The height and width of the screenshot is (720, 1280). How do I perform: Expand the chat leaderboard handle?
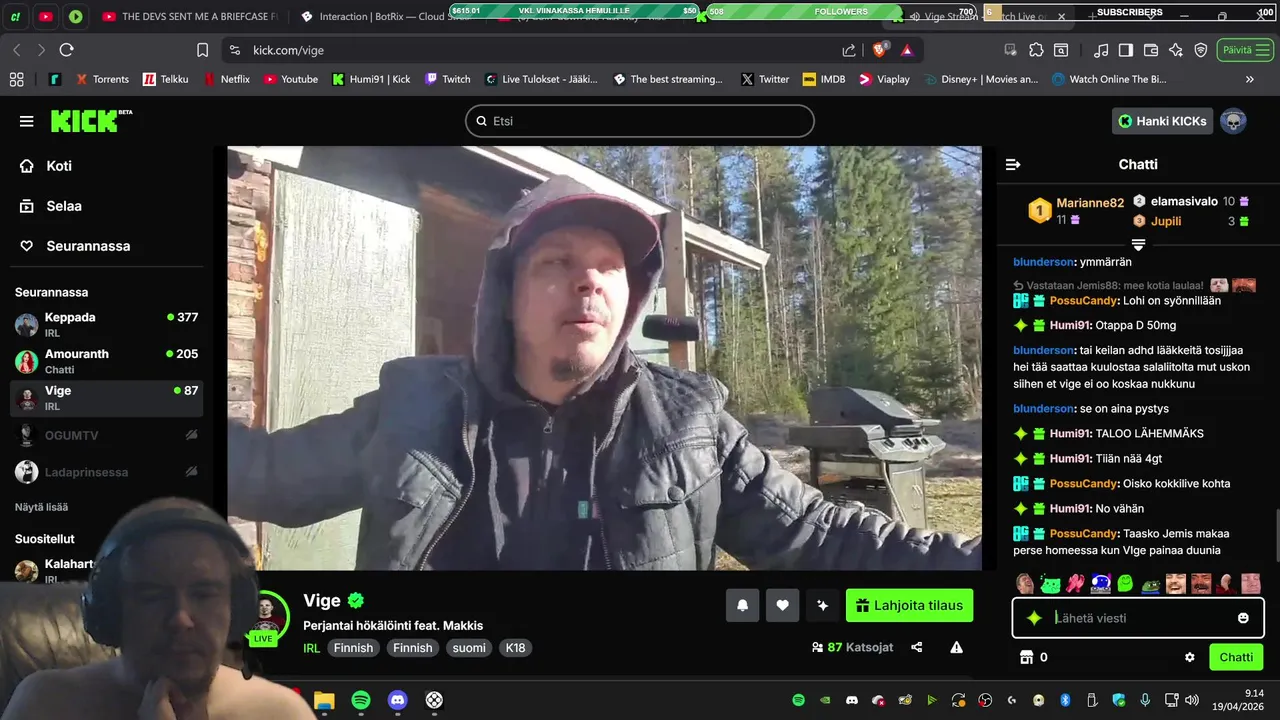(x=1138, y=245)
